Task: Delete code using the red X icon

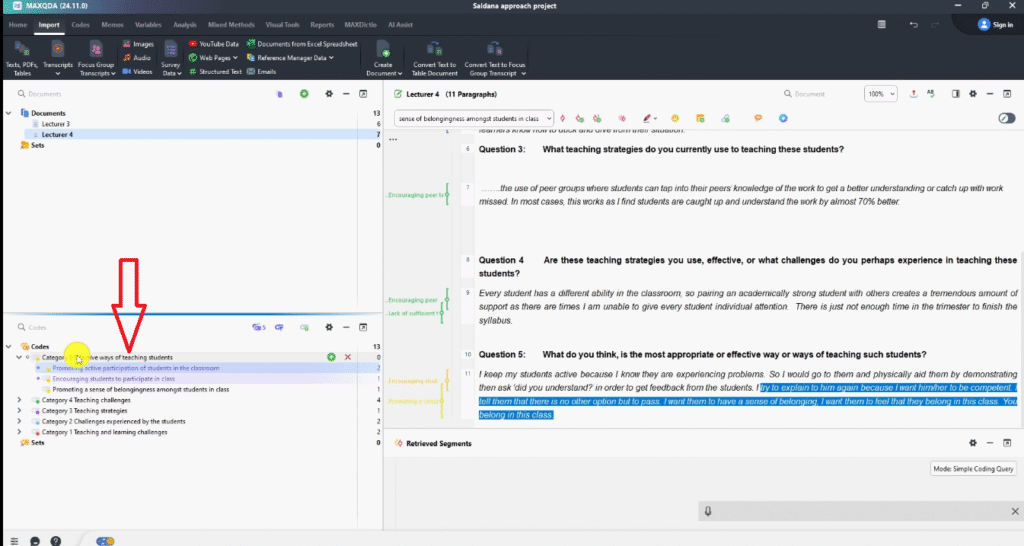Action: pyautogui.click(x=347, y=357)
